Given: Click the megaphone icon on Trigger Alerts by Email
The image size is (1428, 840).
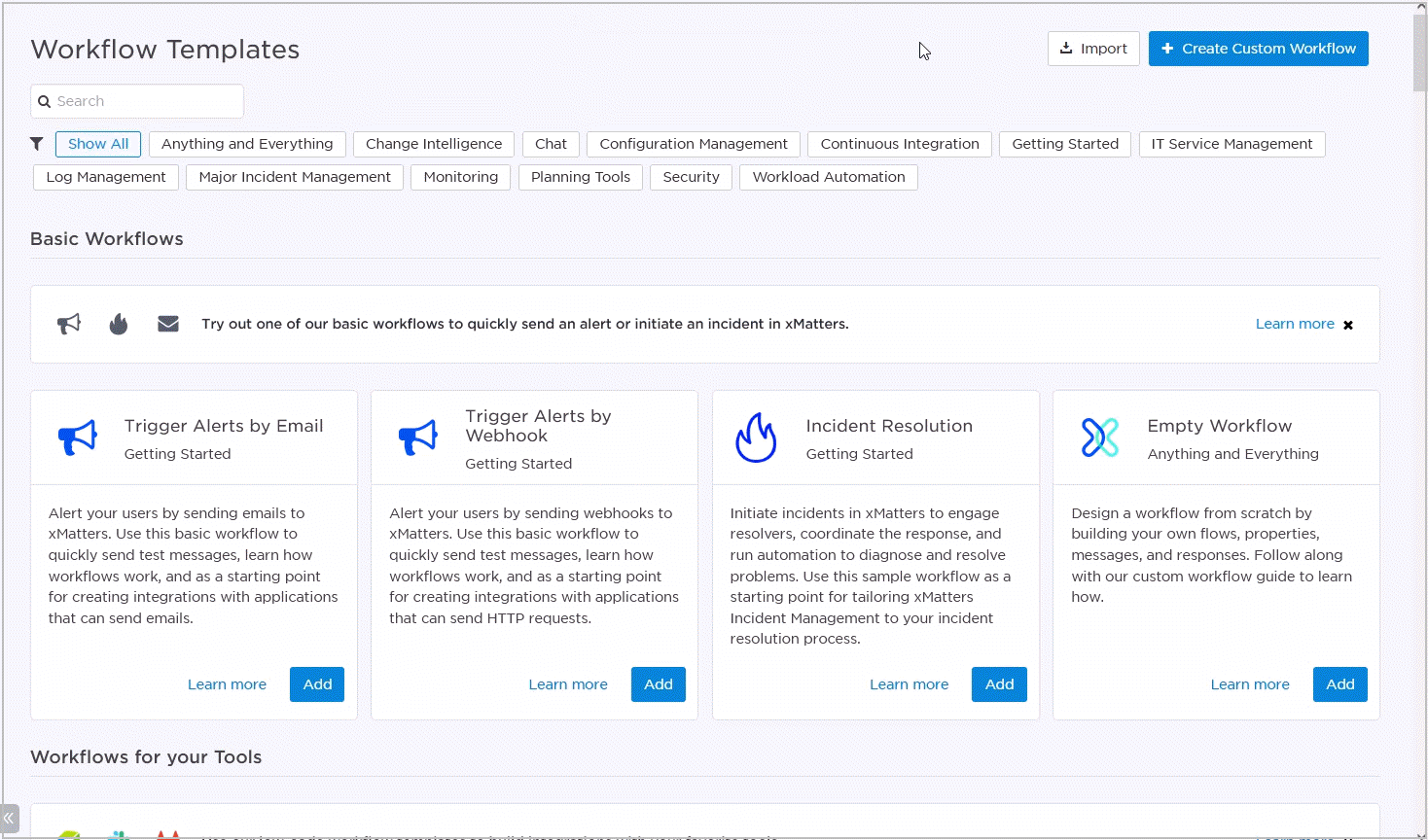Looking at the screenshot, I should pos(78,437).
